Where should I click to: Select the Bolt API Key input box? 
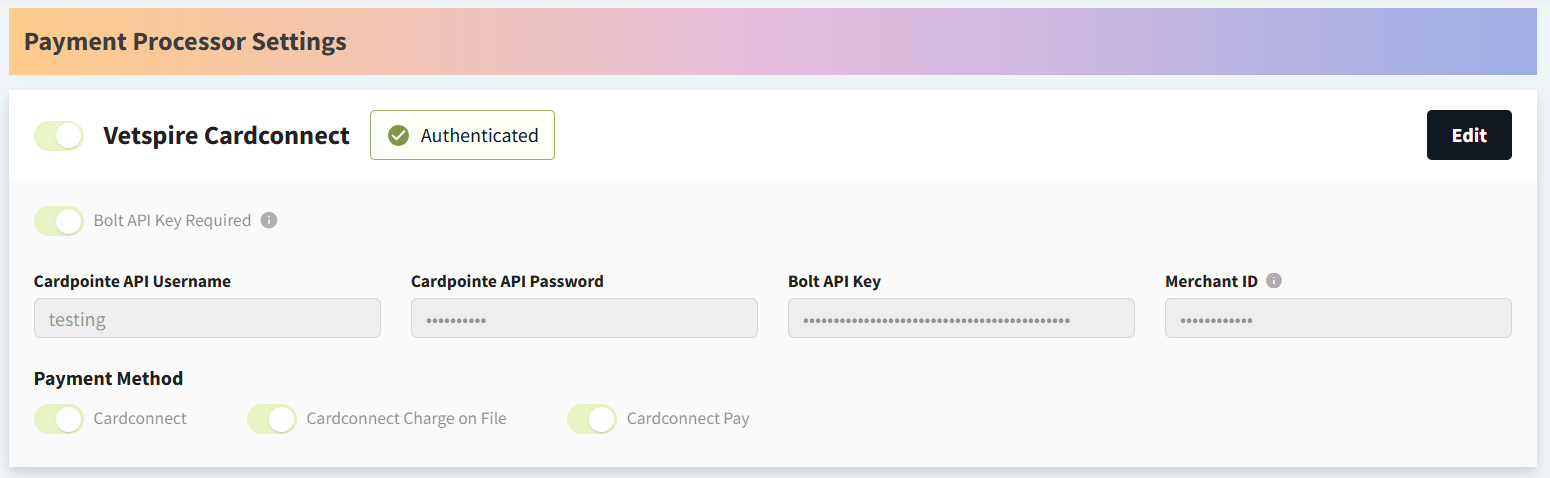coord(961,318)
